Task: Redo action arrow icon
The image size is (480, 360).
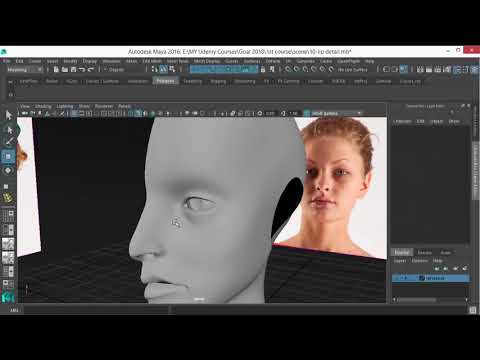Action: (91, 69)
